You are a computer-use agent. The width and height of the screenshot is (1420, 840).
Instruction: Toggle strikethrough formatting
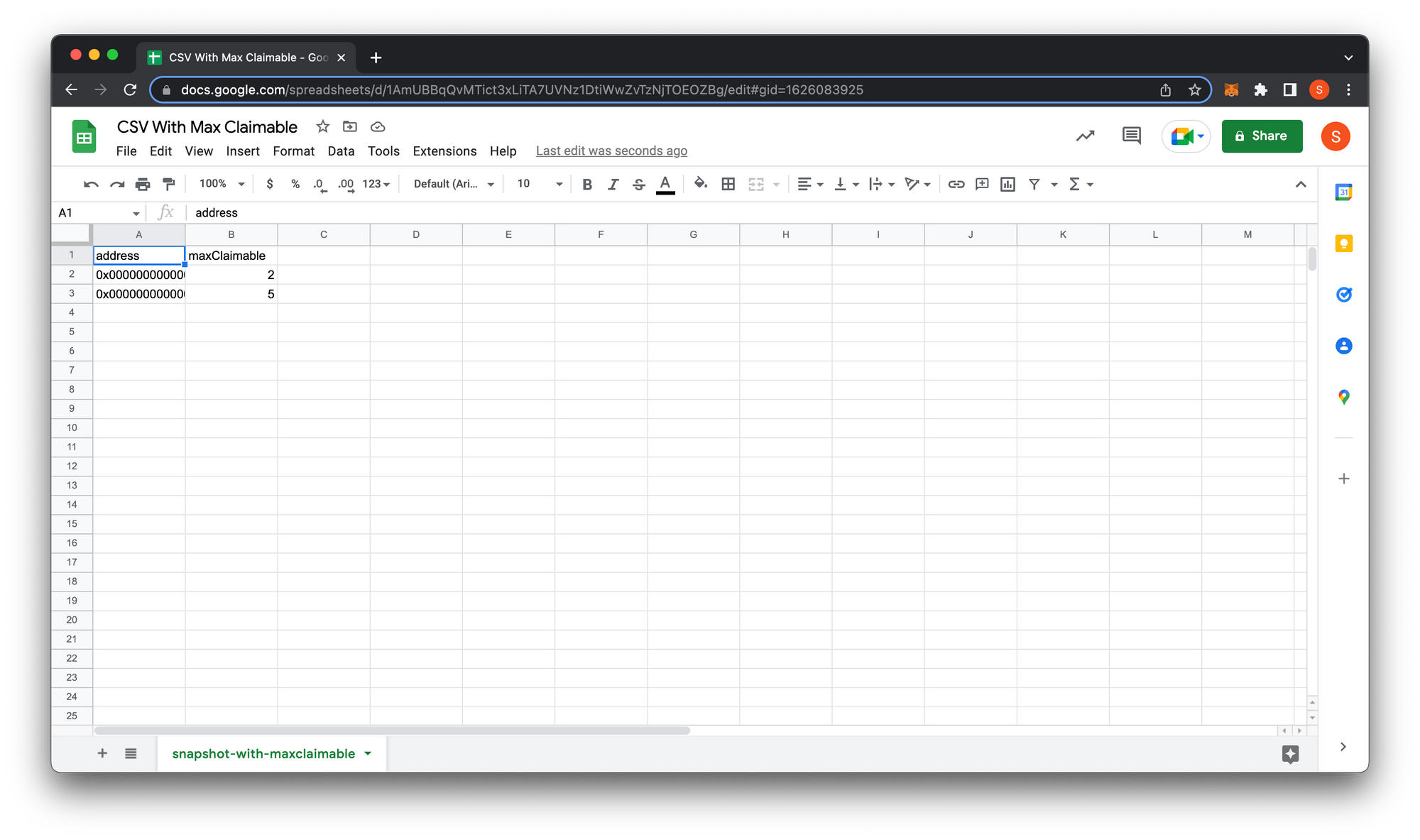pos(639,184)
